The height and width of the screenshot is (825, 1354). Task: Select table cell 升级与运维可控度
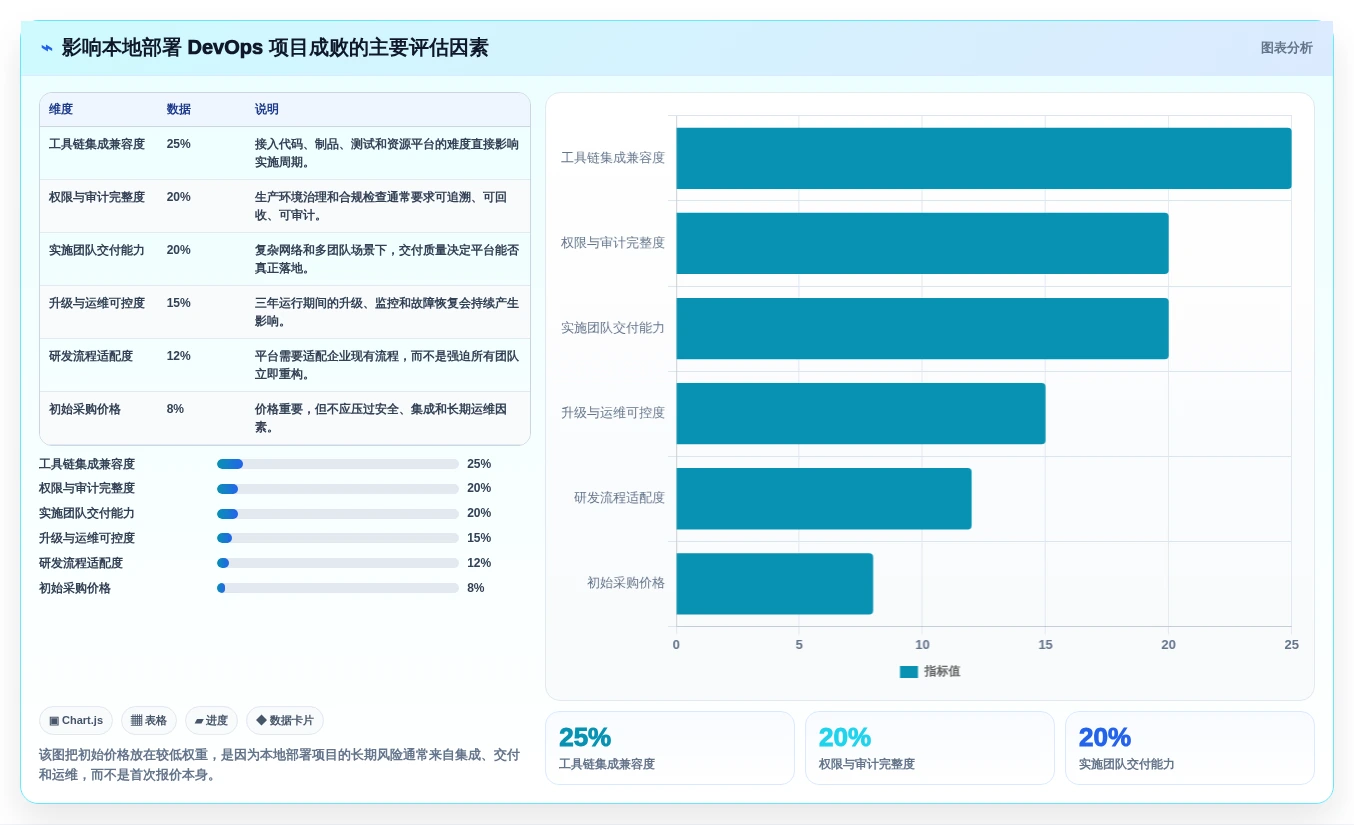tap(97, 303)
